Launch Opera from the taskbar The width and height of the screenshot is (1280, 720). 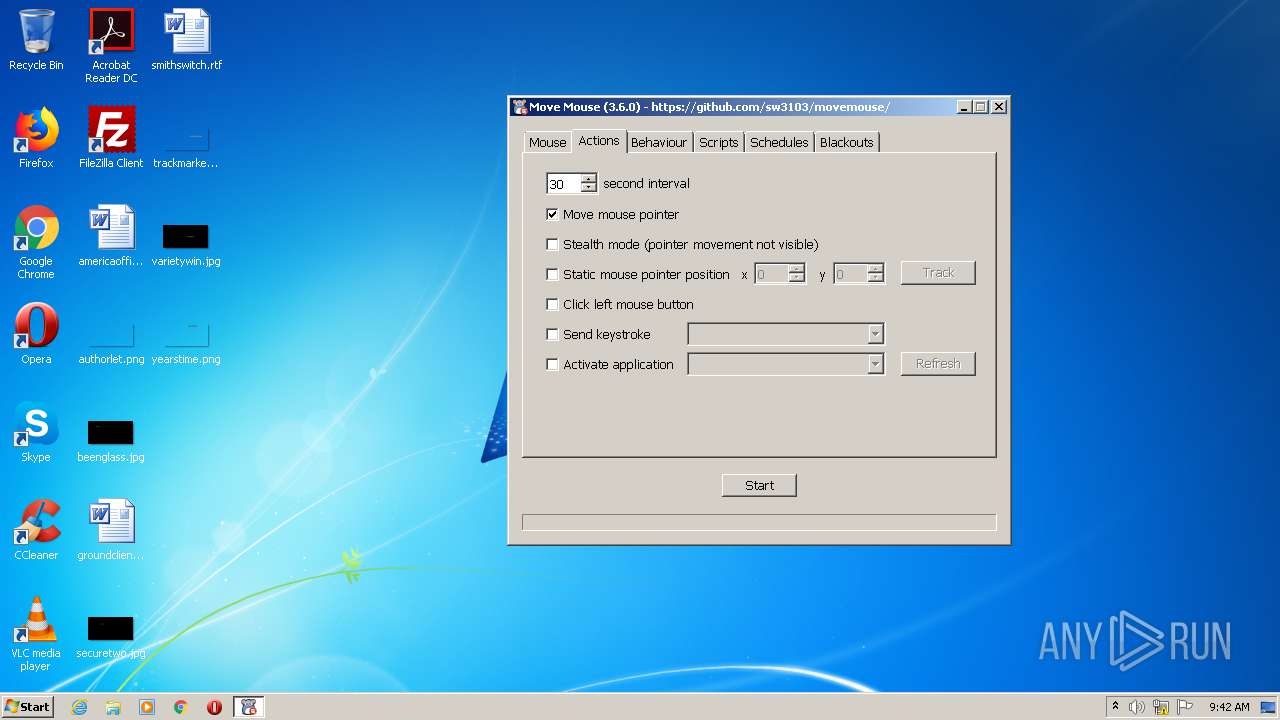coord(214,707)
